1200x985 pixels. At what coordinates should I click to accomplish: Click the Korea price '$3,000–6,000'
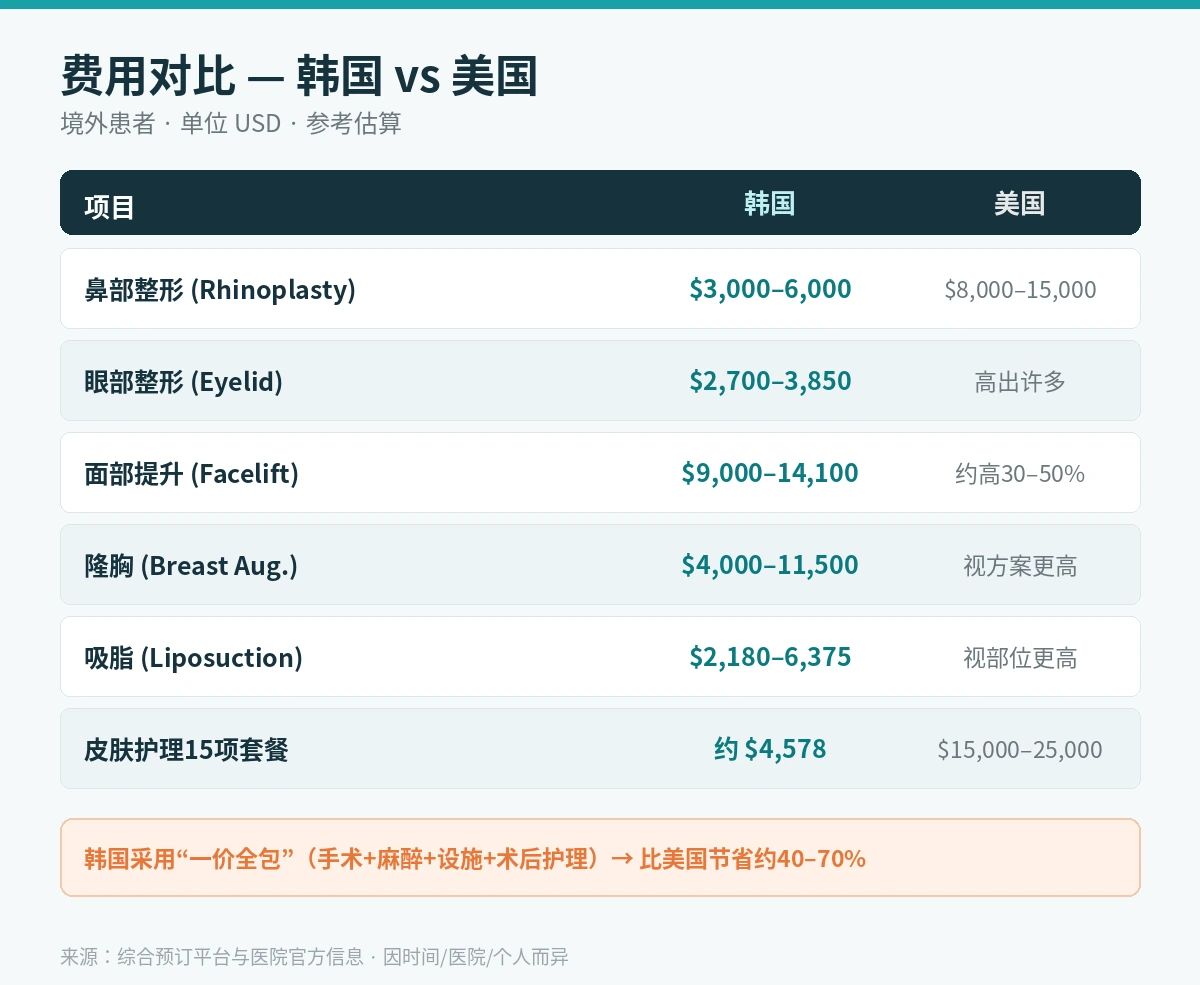pos(770,290)
